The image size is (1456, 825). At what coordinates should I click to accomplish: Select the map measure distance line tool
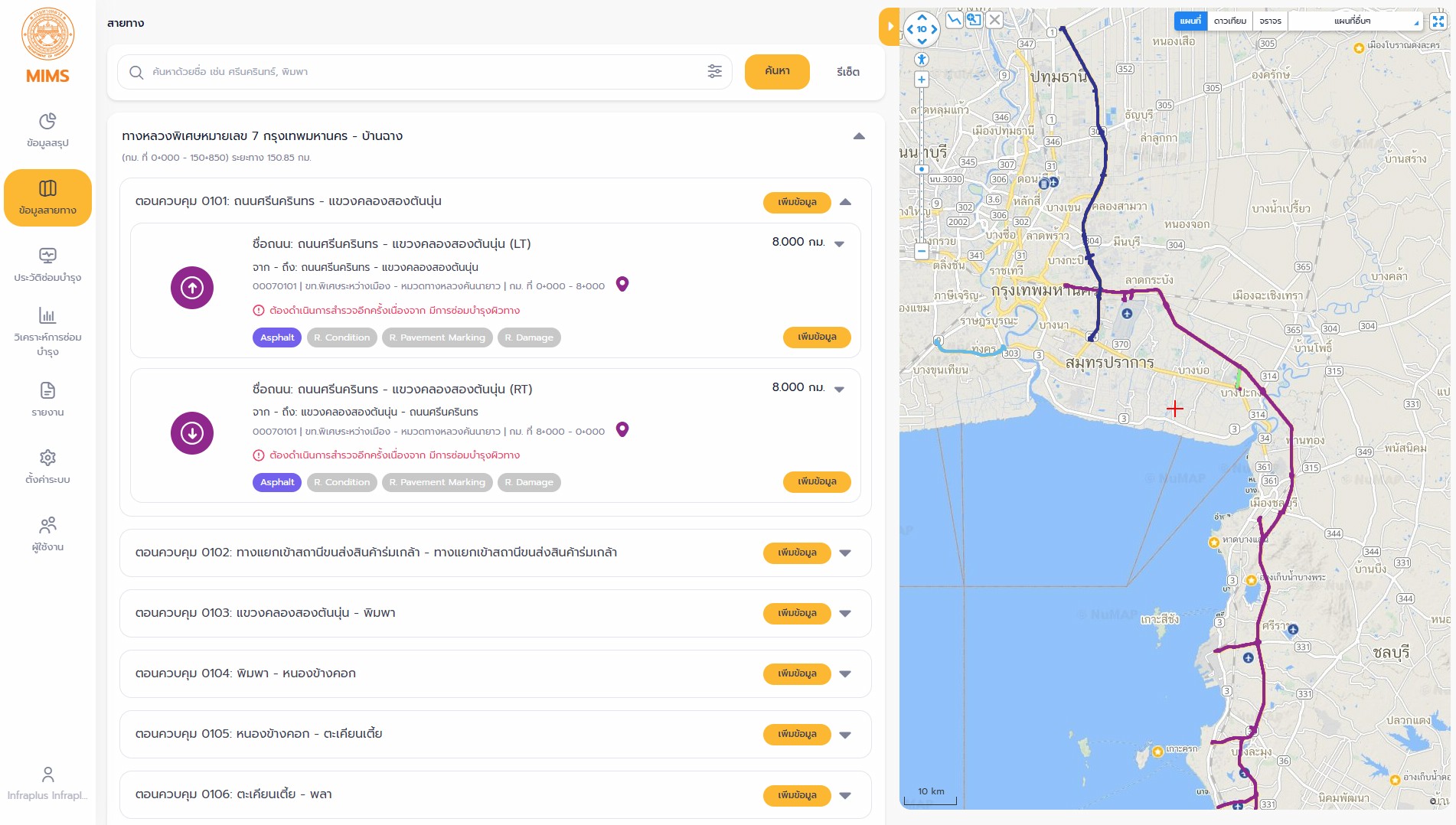click(954, 20)
